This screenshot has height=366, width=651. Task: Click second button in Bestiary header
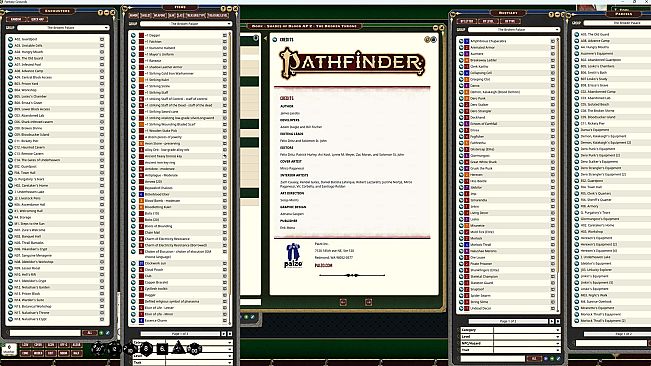(x=488, y=21)
